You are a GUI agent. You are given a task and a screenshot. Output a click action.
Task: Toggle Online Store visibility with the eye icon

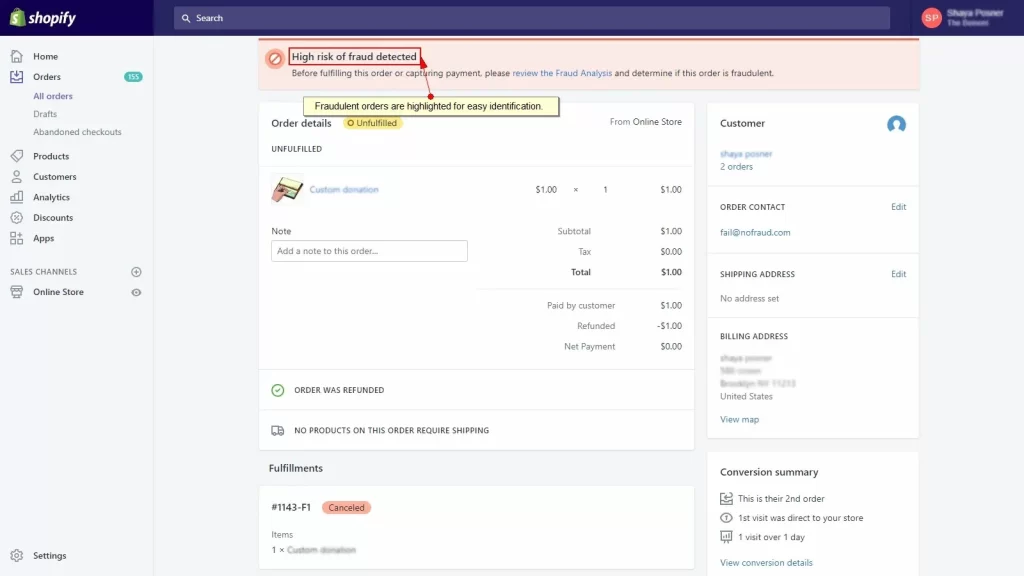point(137,292)
